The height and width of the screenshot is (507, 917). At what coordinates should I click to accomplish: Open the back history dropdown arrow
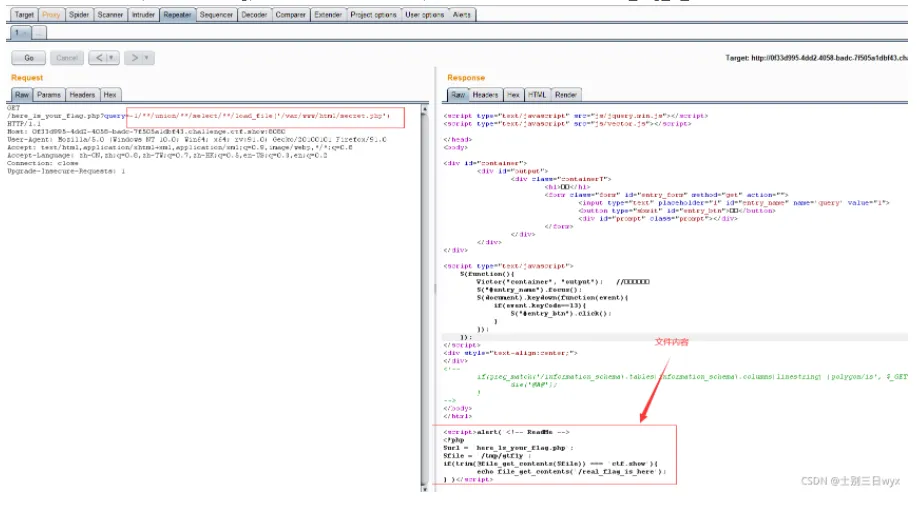click(112, 58)
